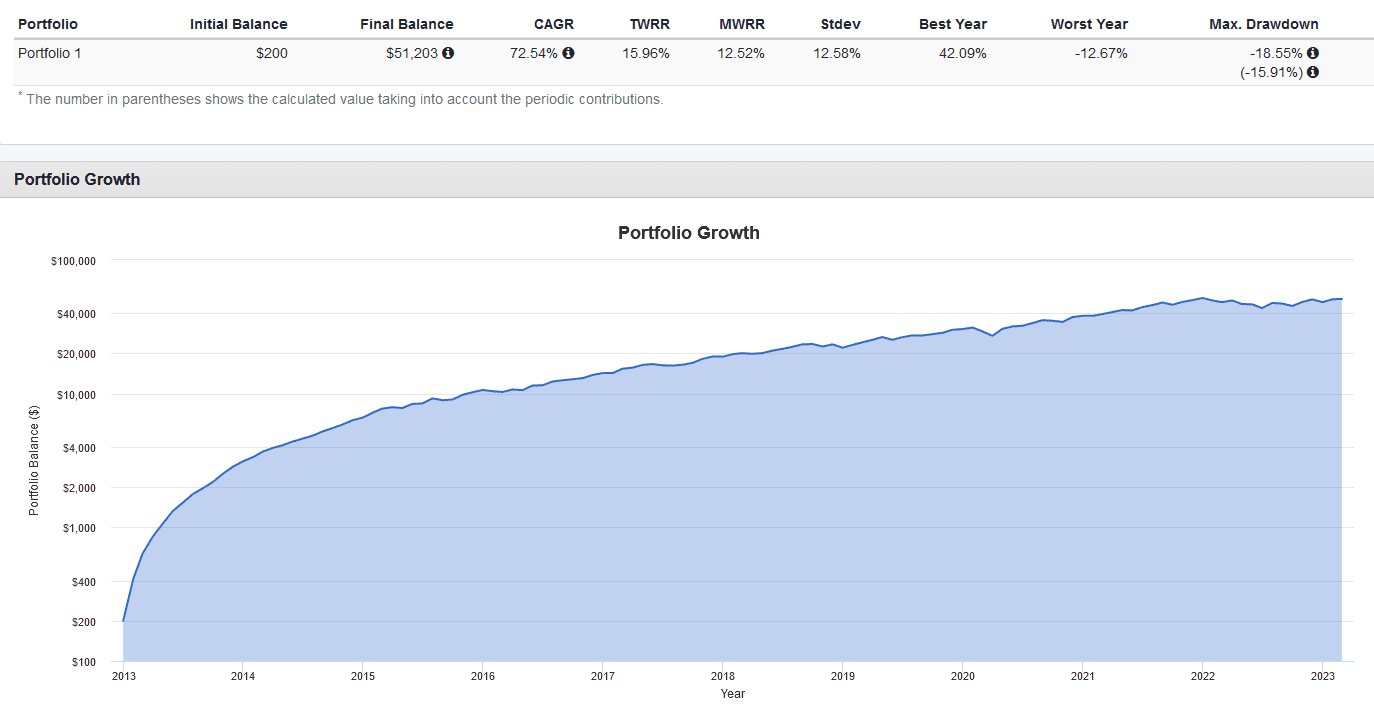Click the Portfolio Growth section header bar

(x=80, y=179)
